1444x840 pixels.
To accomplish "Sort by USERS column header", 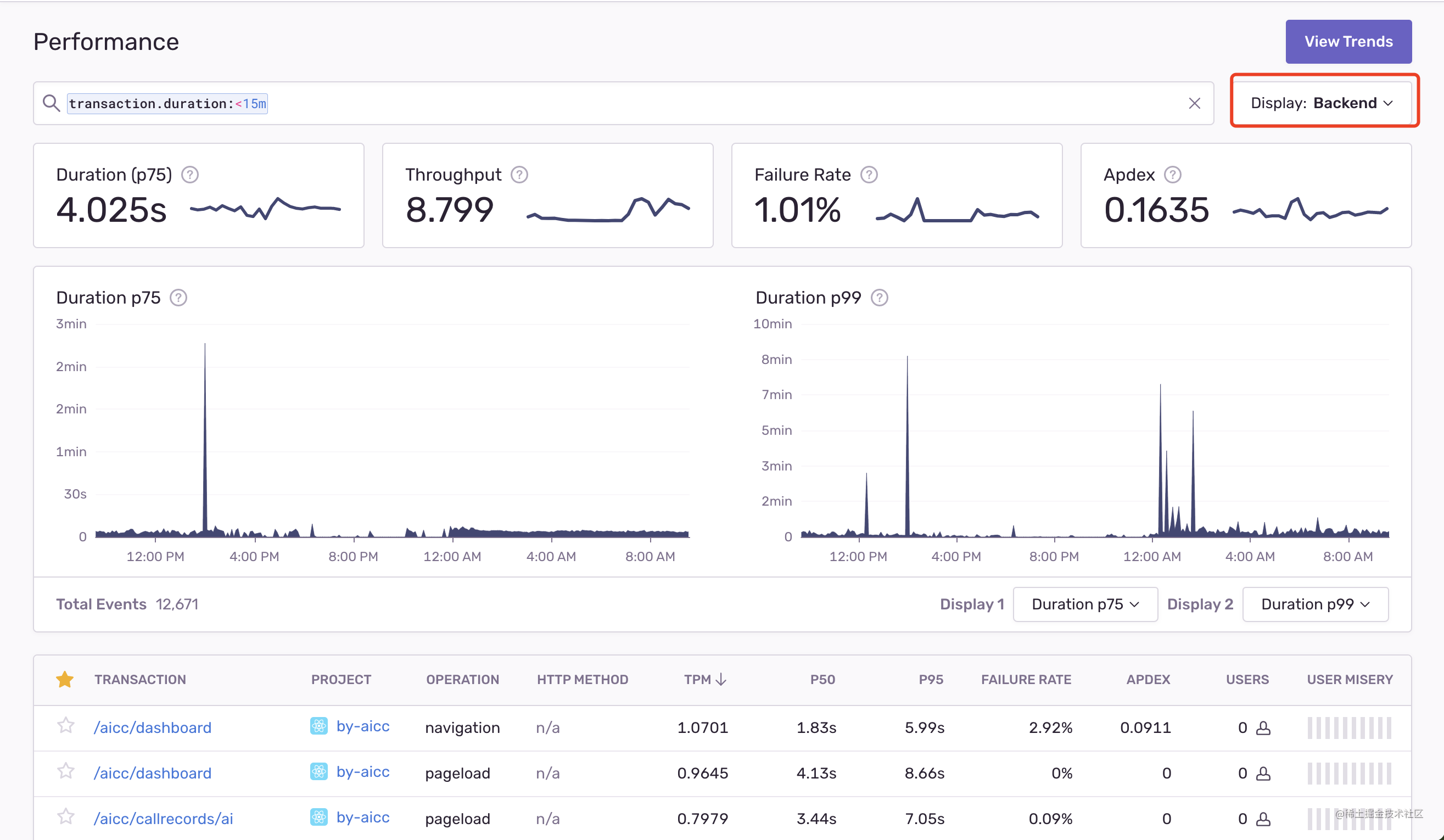I will tap(1247, 680).
